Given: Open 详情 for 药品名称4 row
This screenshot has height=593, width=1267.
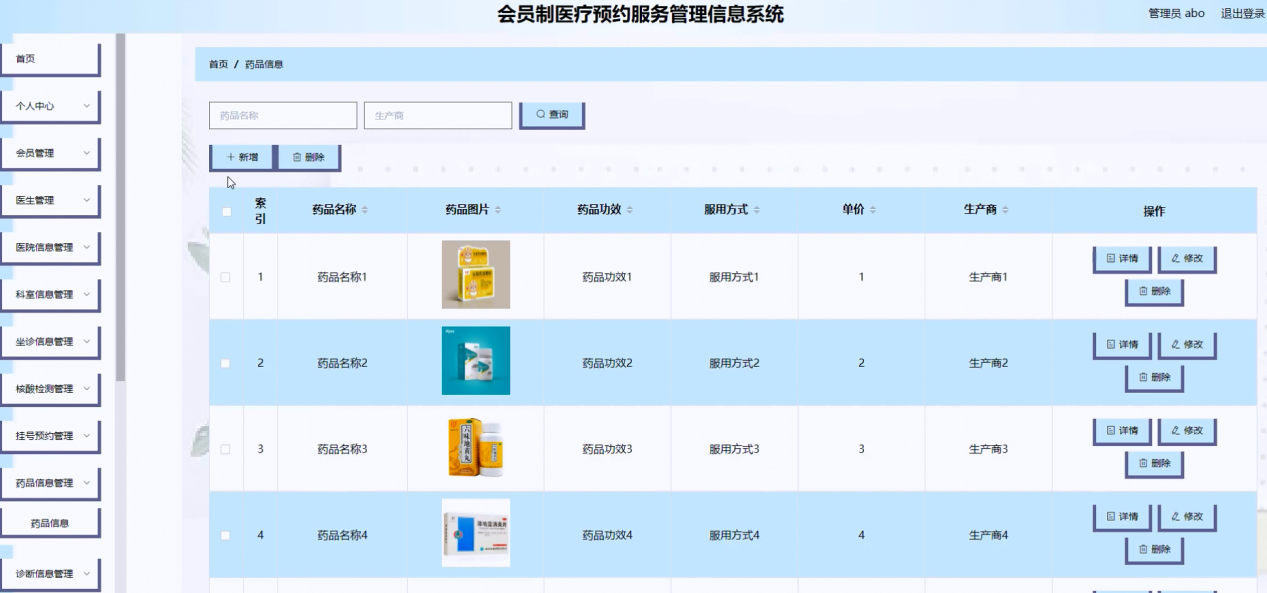Looking at the screenshot, I should 1122,517.
